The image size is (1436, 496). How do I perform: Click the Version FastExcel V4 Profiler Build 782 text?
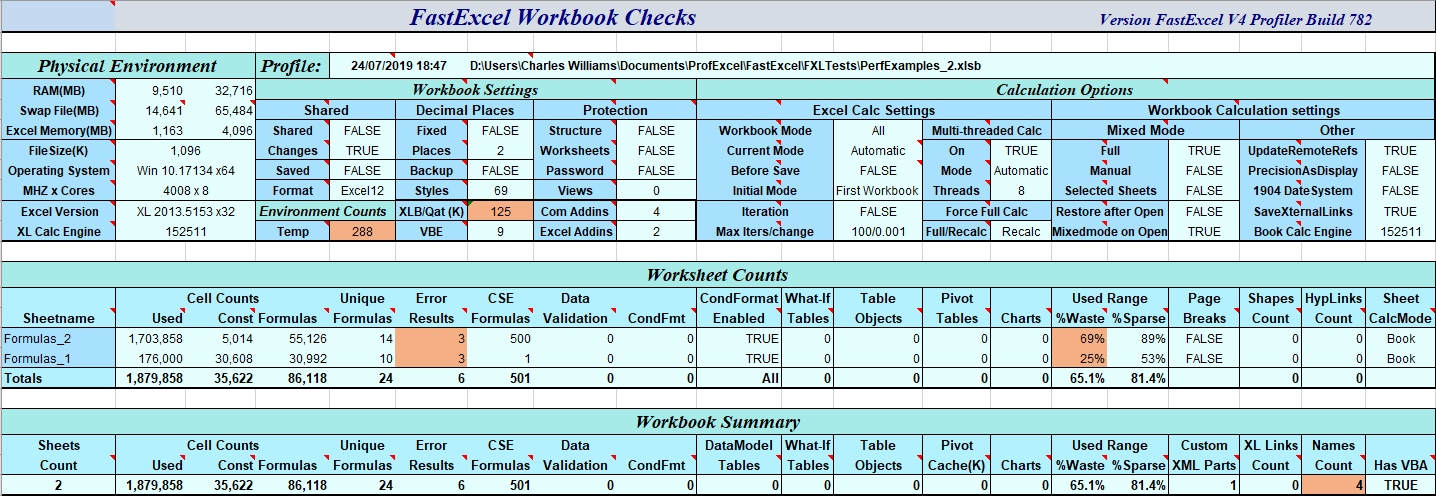click(1235, 20)
